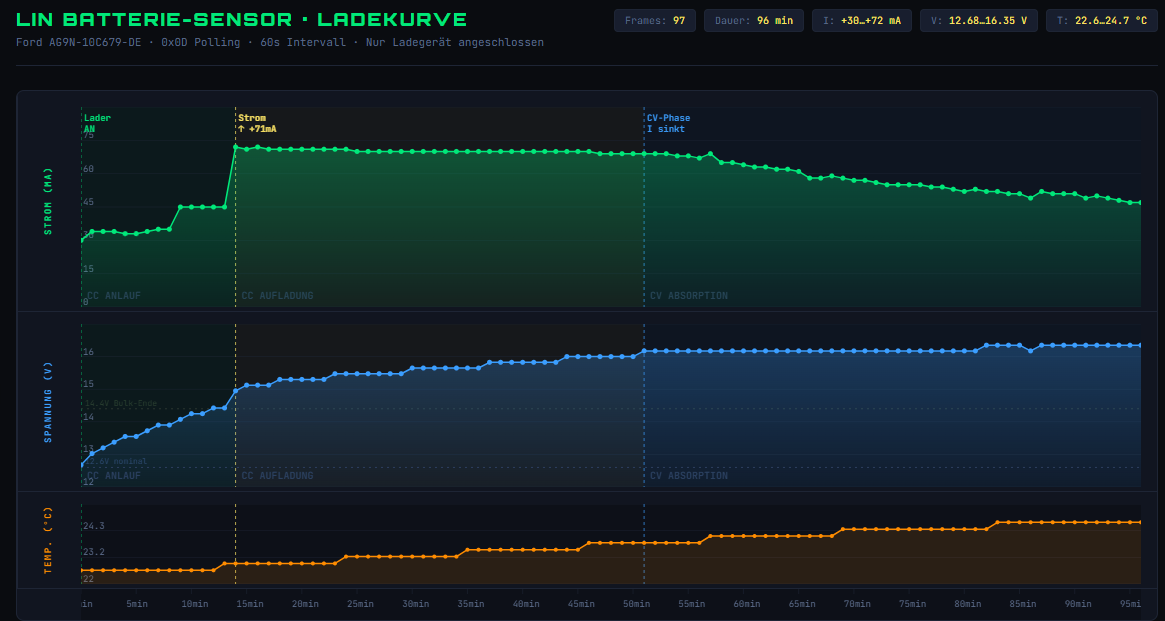Select the current range badge in mA
This screenshot has width=1165, height=621.
[x=861, y=20]
